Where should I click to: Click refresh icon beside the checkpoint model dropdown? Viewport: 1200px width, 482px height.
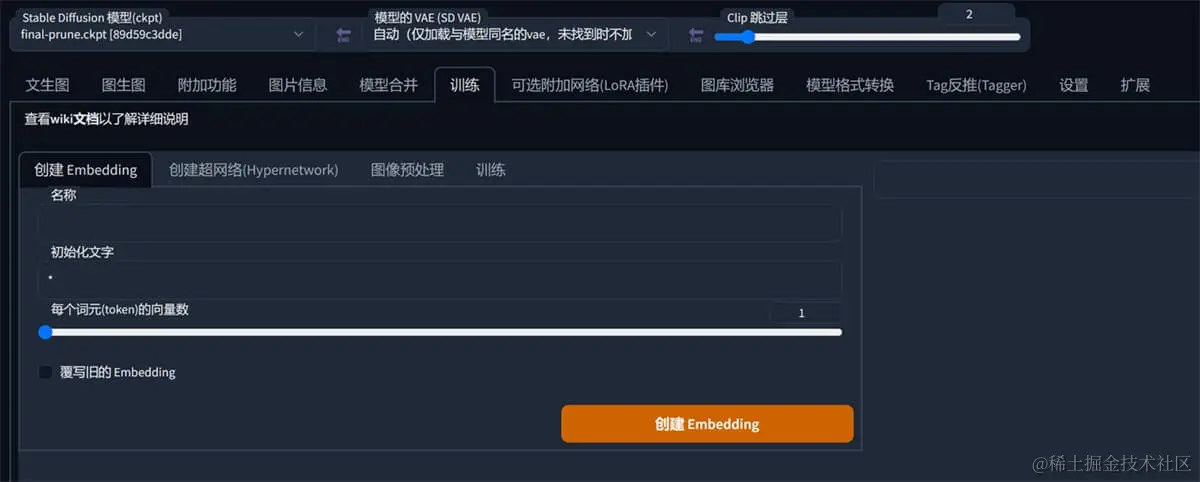coord(343,35)
